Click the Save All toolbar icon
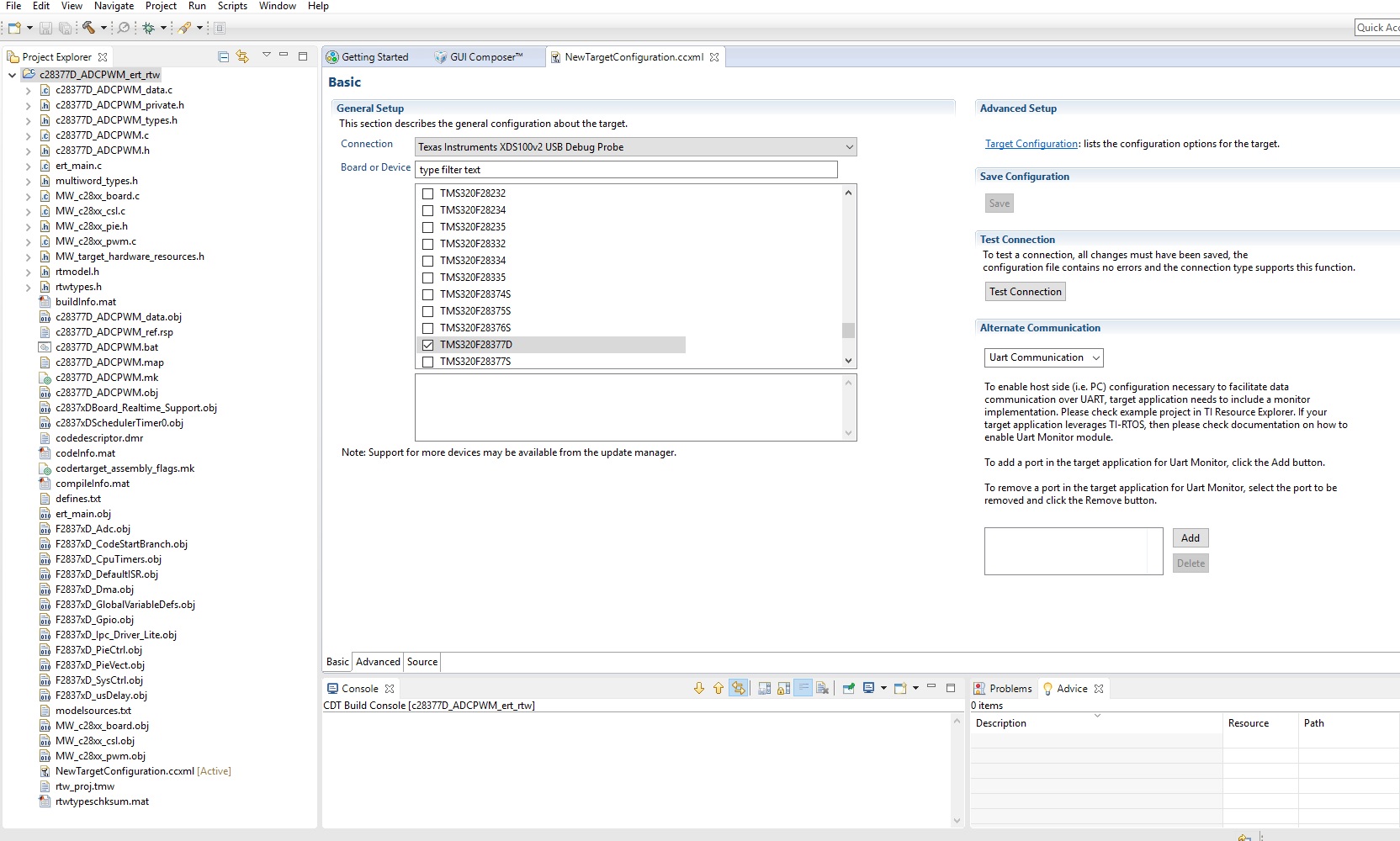Screen dimensions: 1400x841 tap(66, 28)
